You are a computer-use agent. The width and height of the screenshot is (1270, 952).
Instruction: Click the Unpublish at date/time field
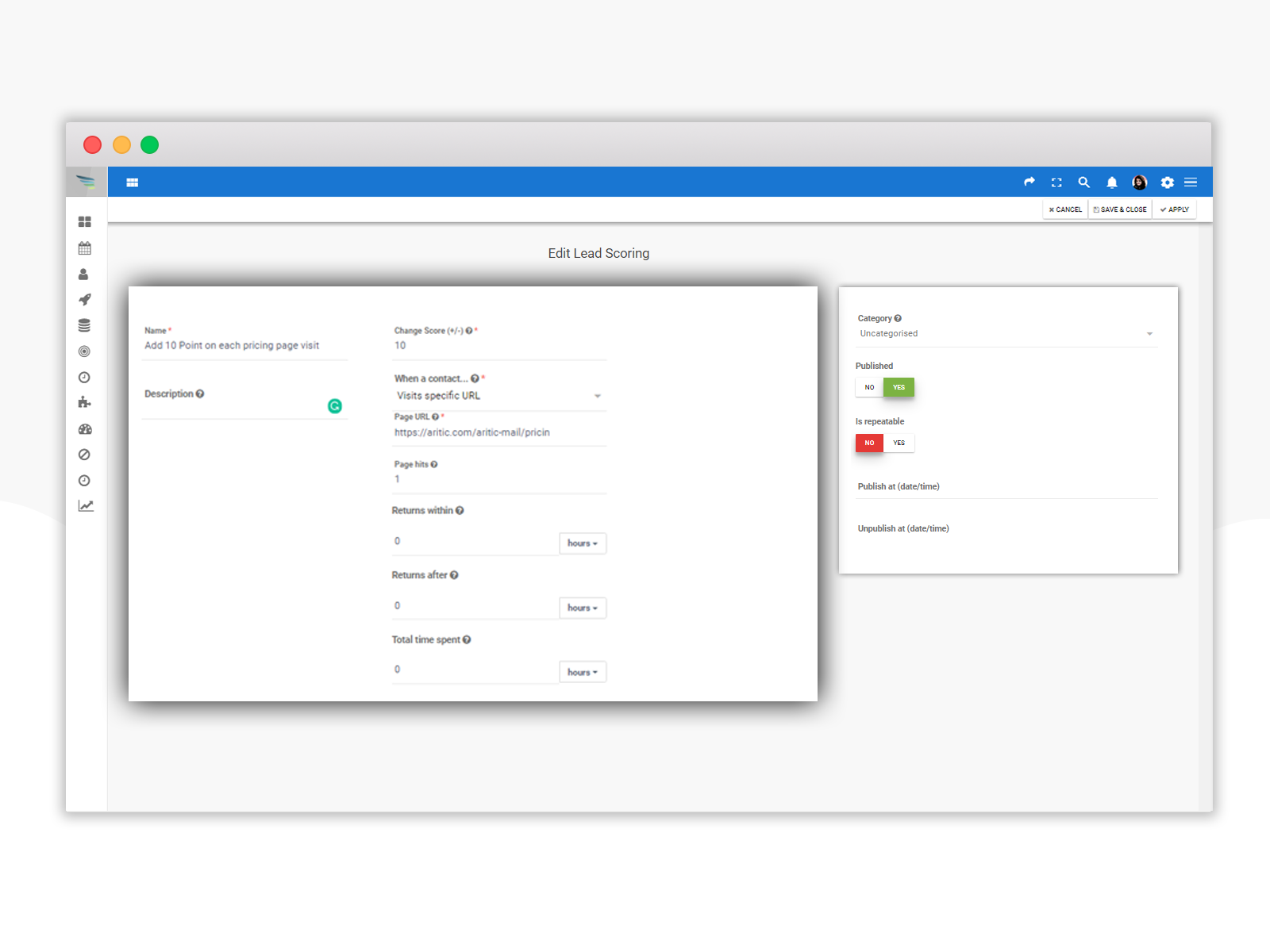point(1006,529)
